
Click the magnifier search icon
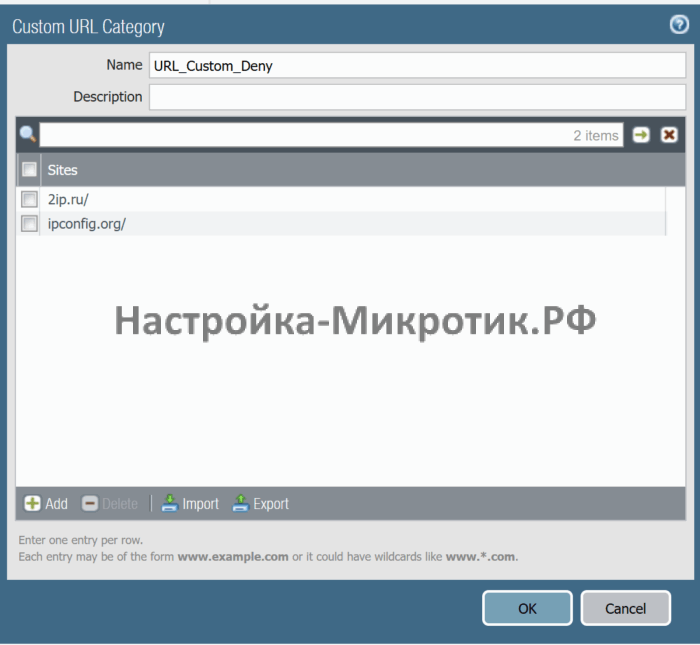[x=28, y=134]
